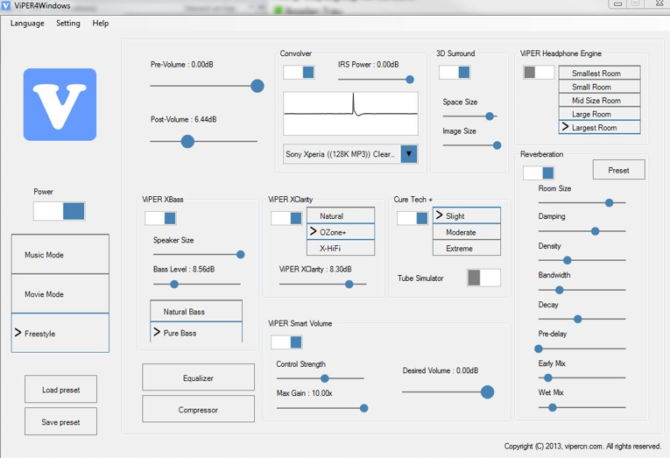Toggle the ViPER XBass switch
The height and width of the screenshot is (458, 670).
pyautogui.click(x=160, y=218)
